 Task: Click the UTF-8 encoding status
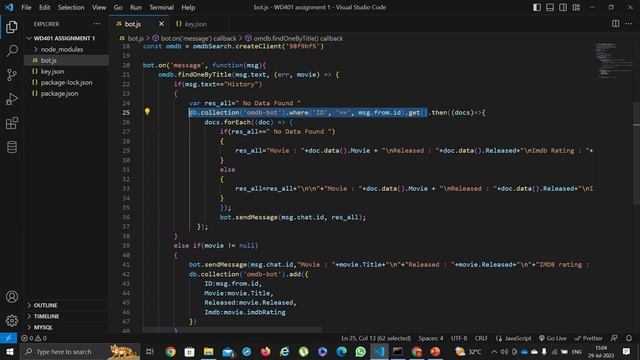[x=459, y=338]
